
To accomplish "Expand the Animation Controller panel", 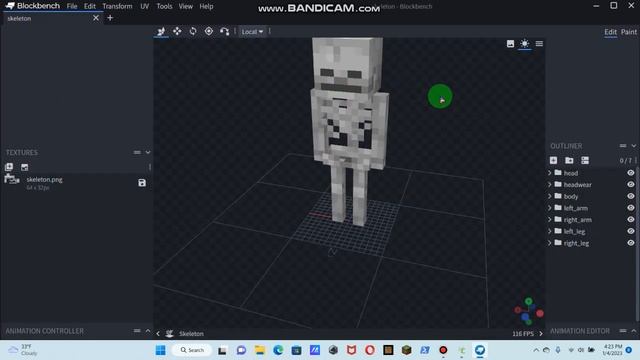I will tap(148, 331).
